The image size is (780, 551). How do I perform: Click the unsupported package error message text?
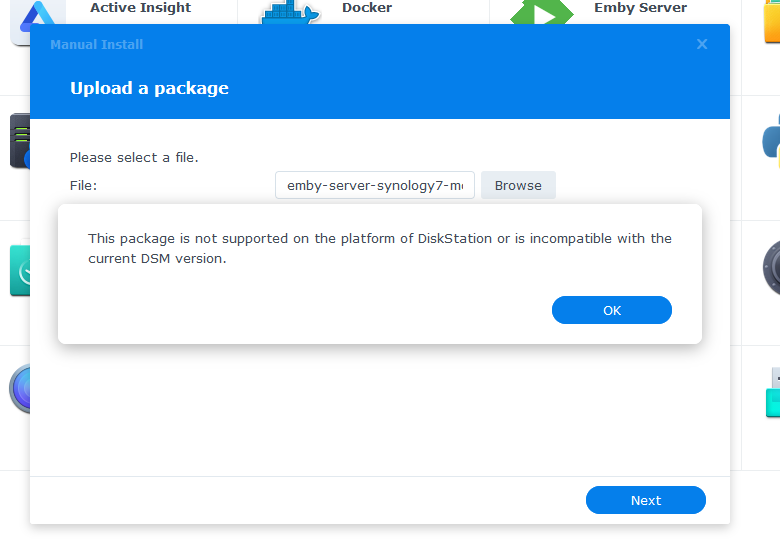380,248
